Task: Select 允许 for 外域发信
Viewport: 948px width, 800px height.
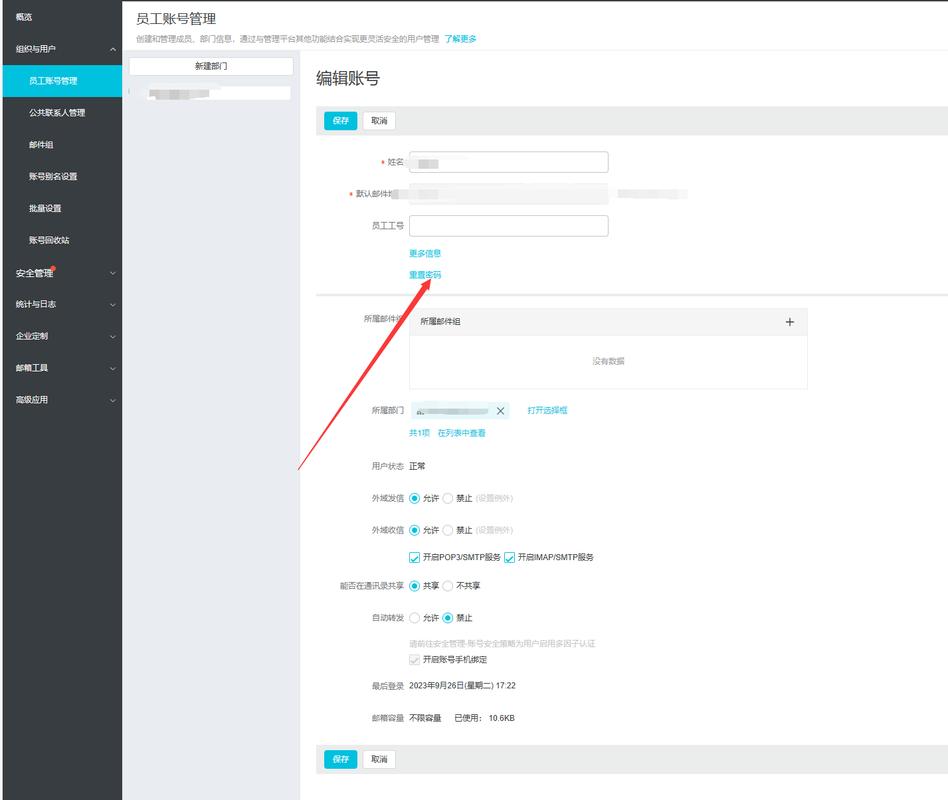Action: 415,498
